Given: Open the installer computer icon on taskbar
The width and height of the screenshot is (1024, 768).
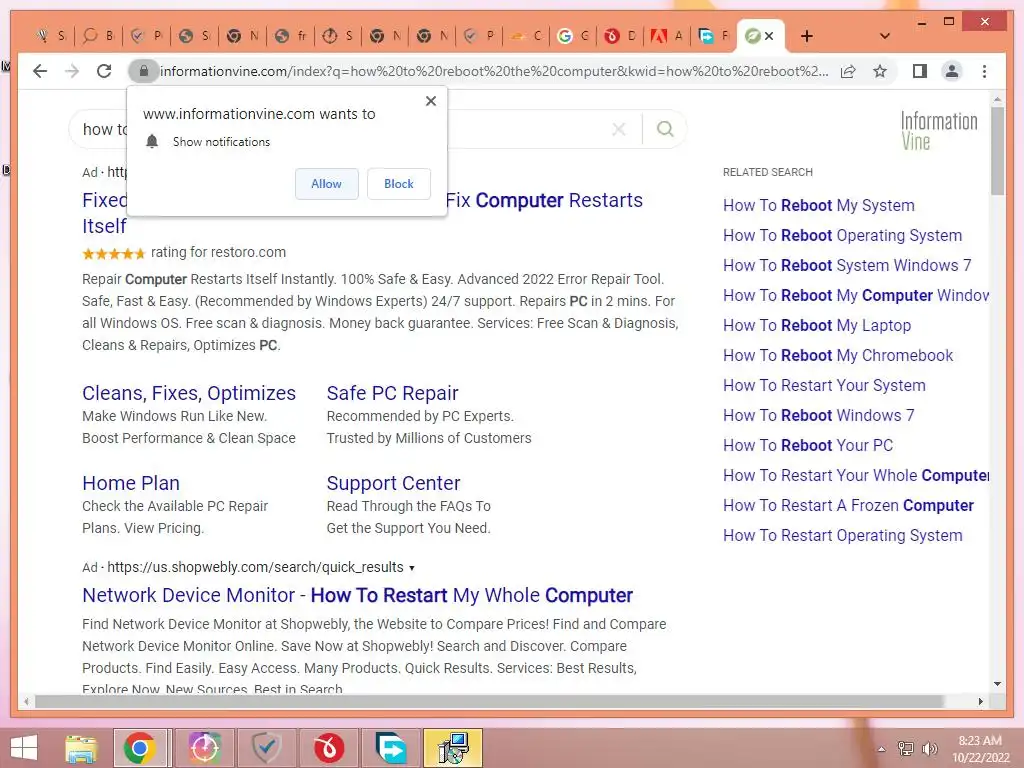Looking at the screenshot, I should (453, 748).
